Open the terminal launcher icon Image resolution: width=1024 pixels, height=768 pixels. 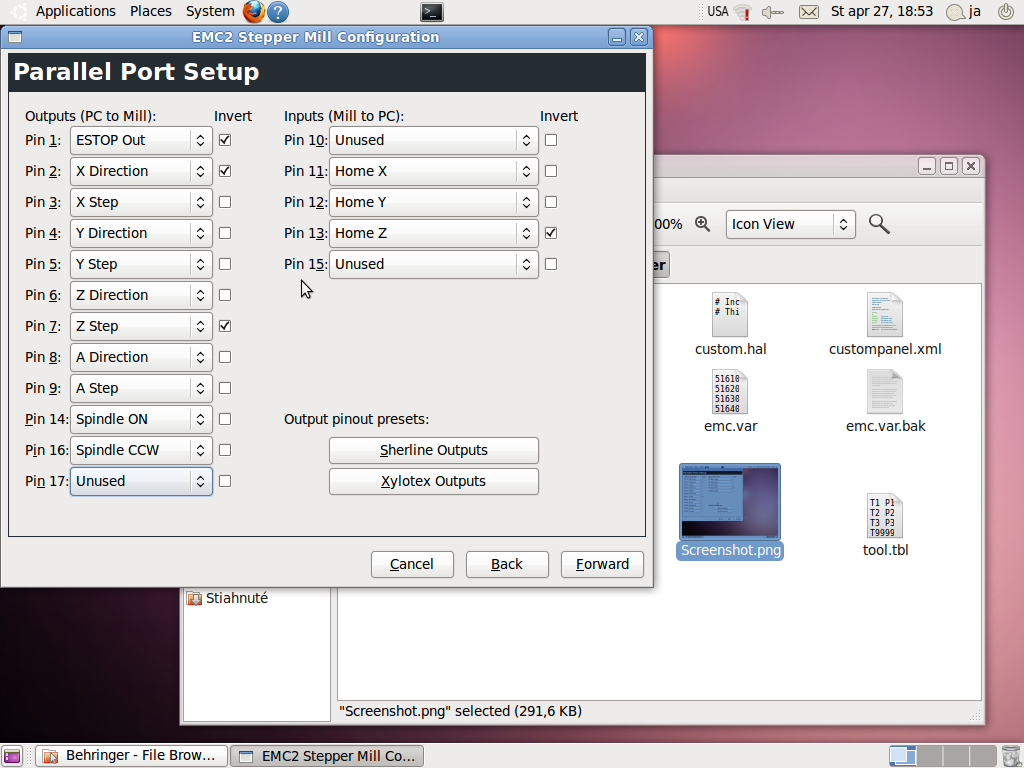(x=431, y=12)
